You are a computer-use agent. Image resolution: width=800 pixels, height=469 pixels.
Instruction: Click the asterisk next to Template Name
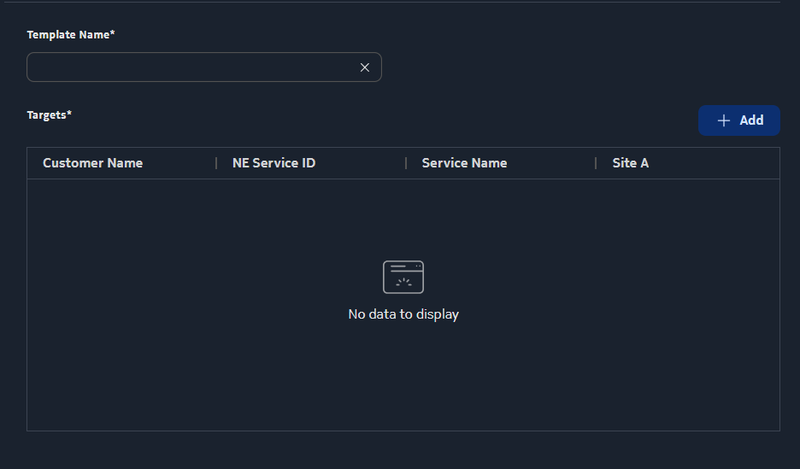click(x=113, y=34)
